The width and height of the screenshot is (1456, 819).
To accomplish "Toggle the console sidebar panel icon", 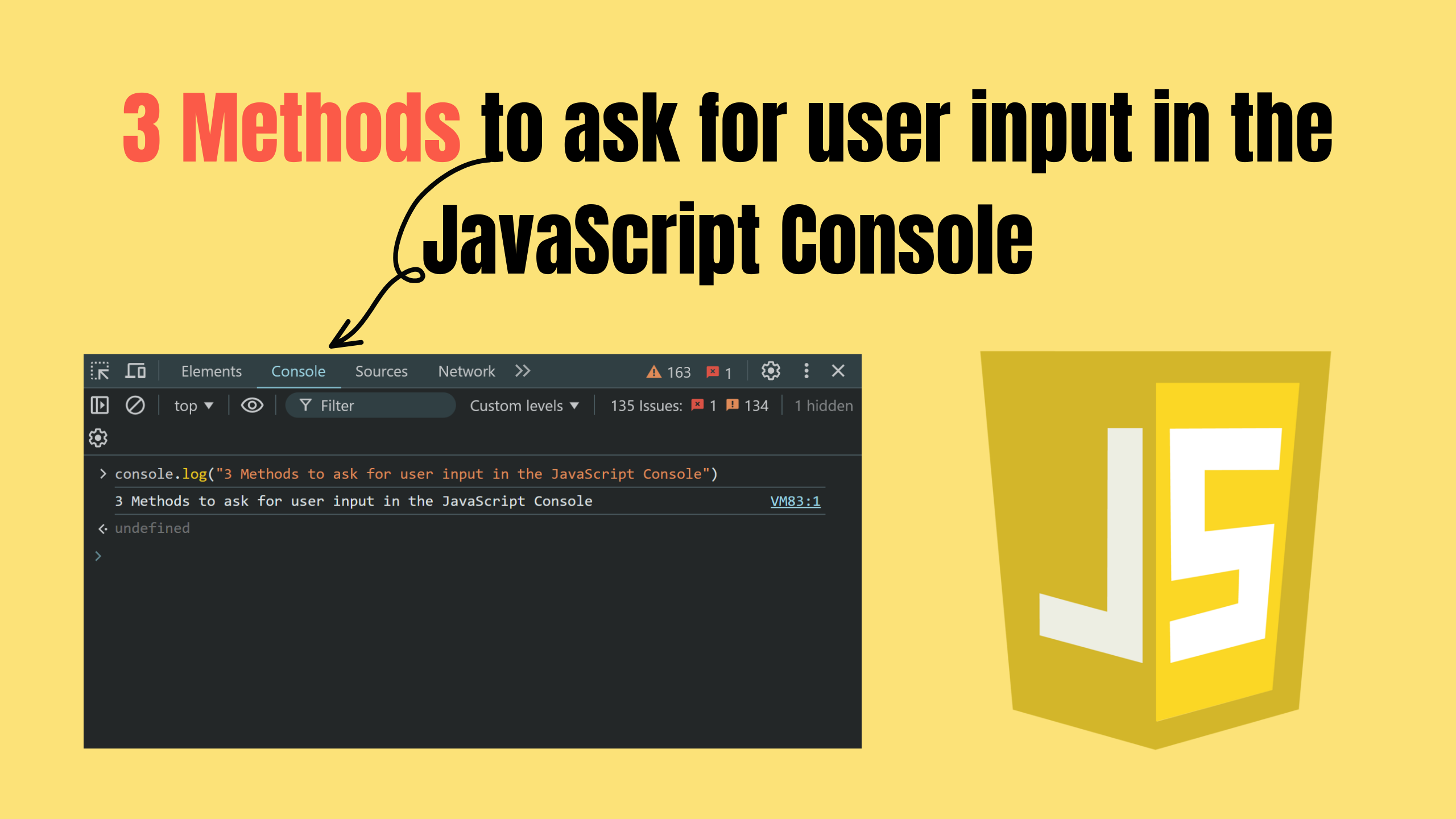I will pyautogui.click(x=100, y=406).
